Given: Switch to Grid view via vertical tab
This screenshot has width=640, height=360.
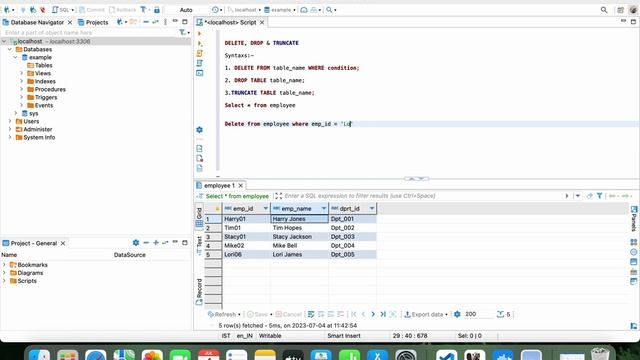Looking at the screenshot, I should (199, 217).
